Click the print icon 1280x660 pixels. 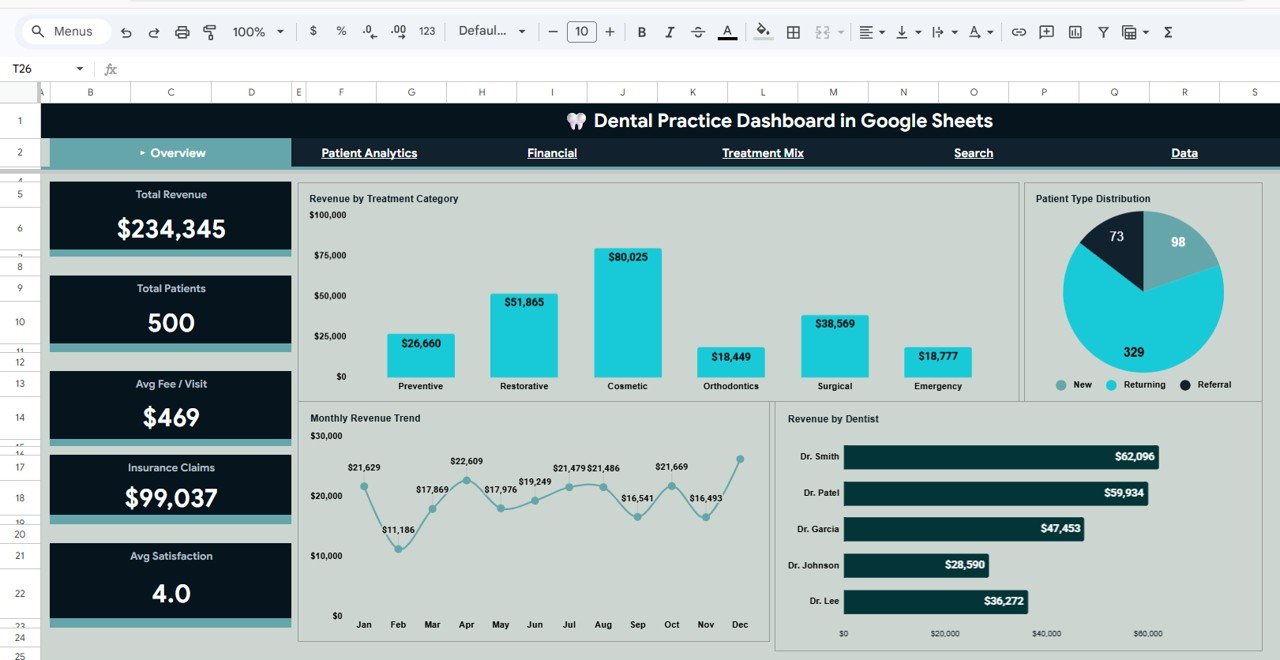(182, 32)
